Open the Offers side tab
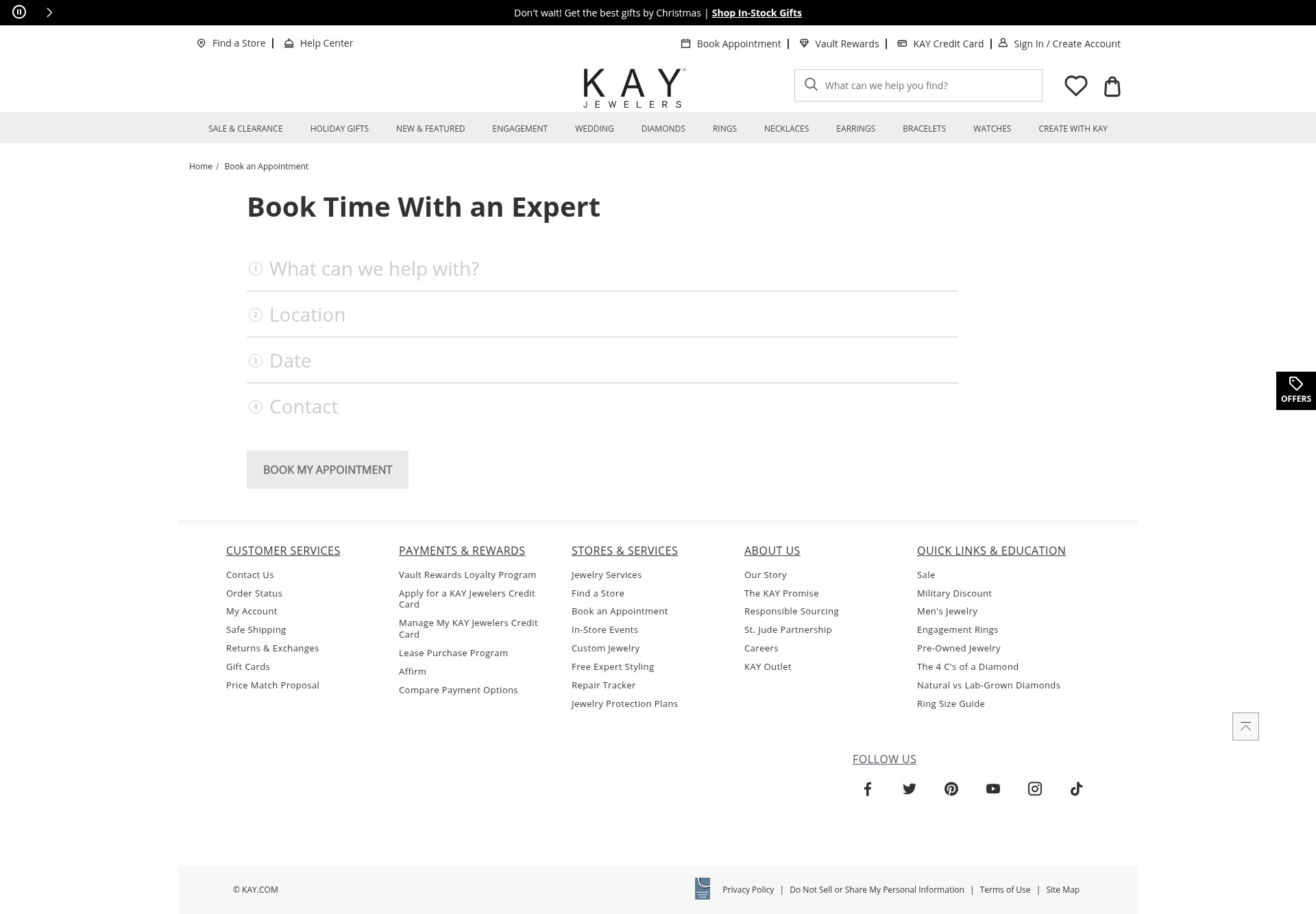 (1295, 391)
